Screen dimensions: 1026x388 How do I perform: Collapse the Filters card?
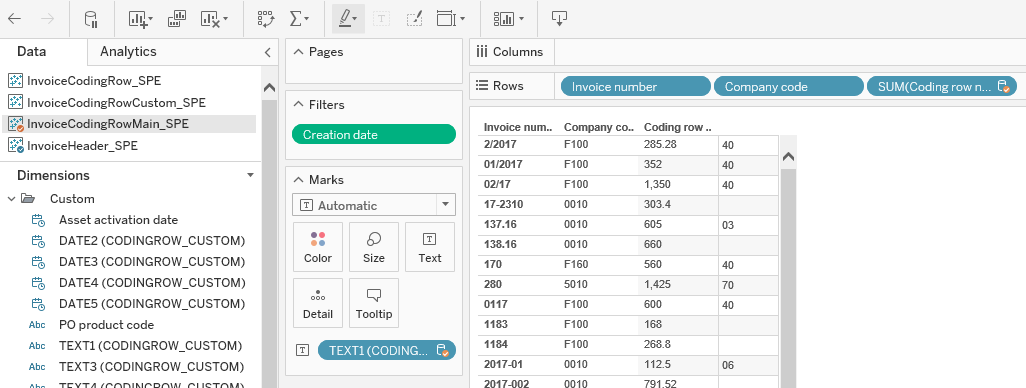pos(298,105)
